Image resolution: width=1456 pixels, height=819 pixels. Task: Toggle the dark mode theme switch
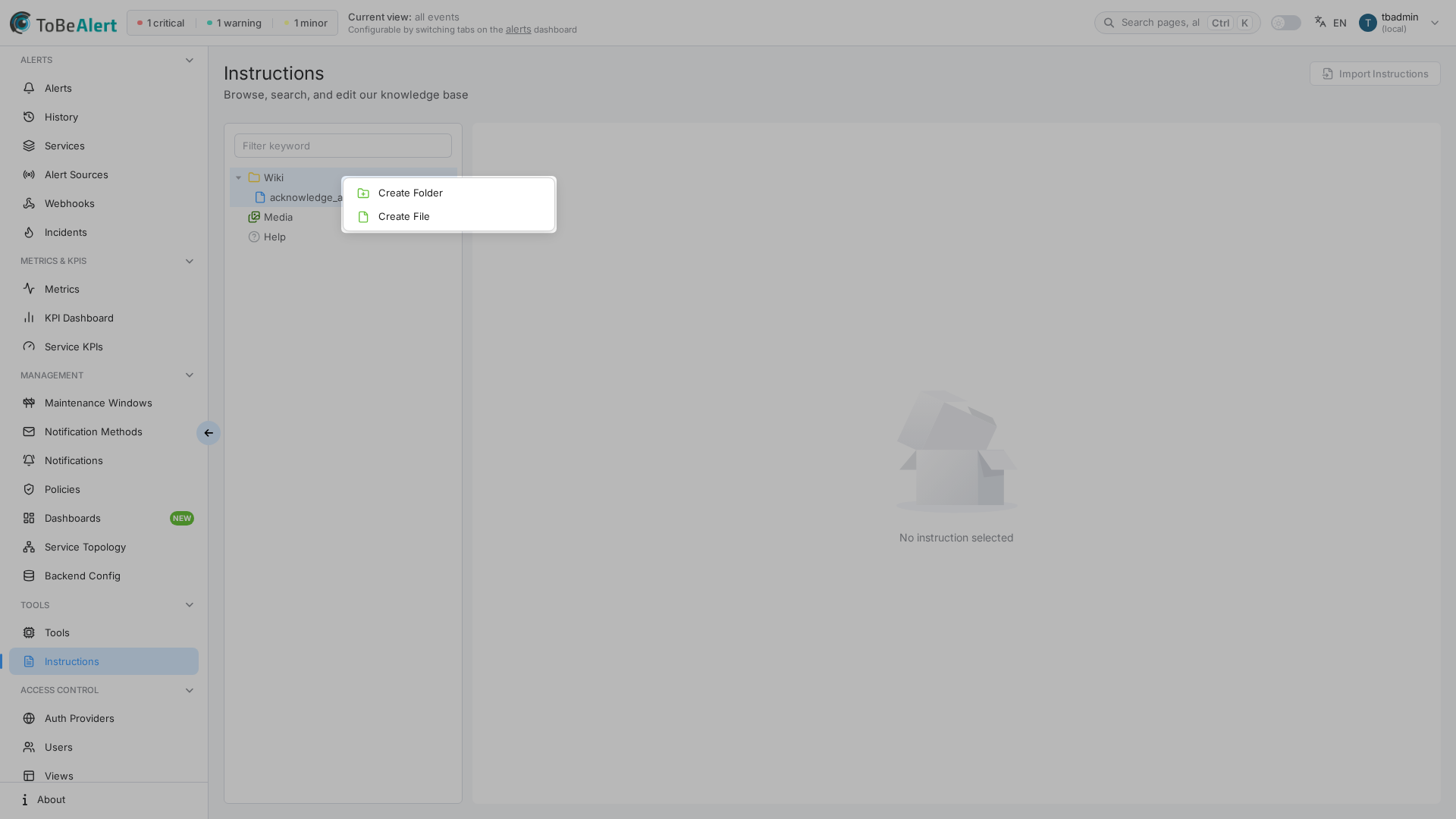[x=1286, y=23]
